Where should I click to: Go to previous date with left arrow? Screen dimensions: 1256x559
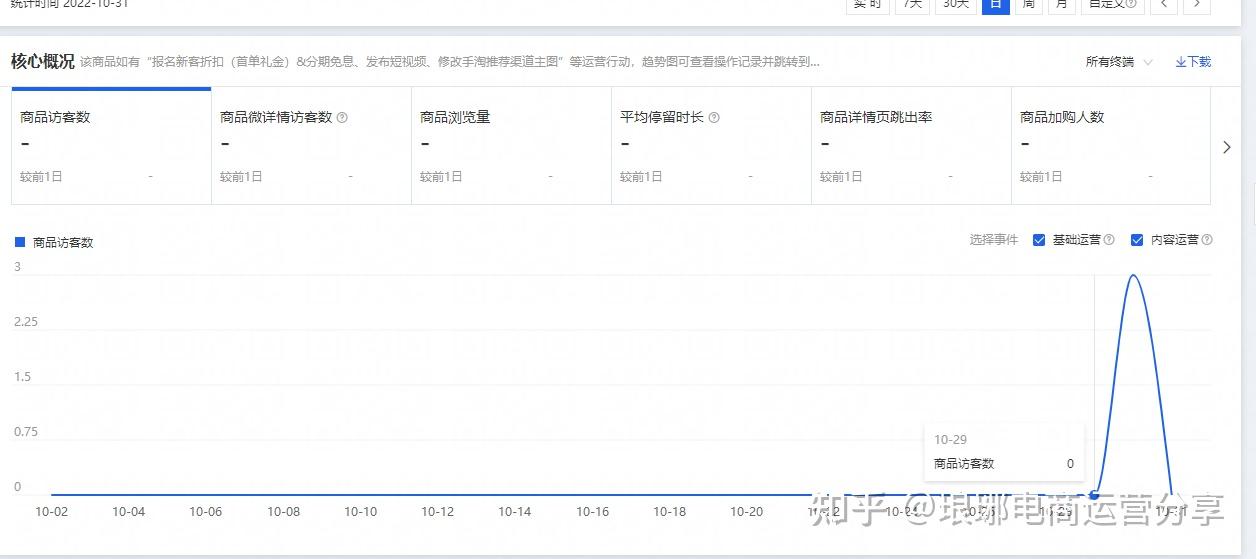pos(1163,5)
